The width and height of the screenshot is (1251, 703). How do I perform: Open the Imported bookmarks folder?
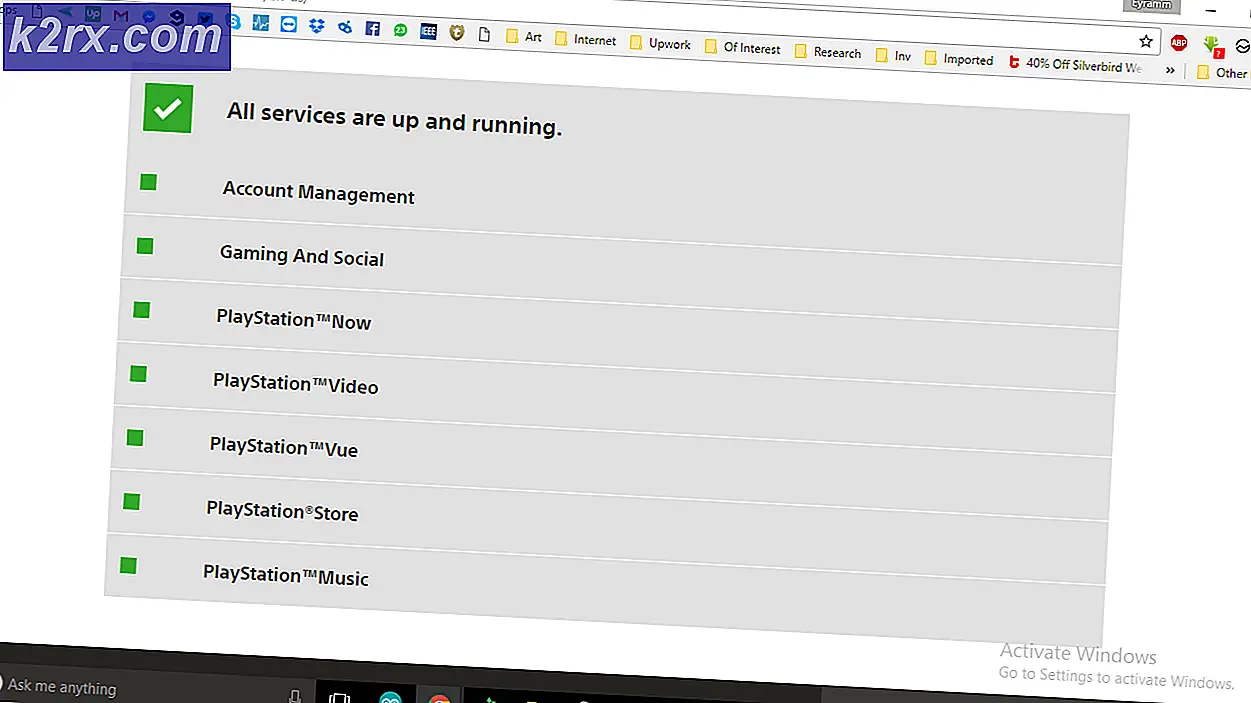(959, 59)
